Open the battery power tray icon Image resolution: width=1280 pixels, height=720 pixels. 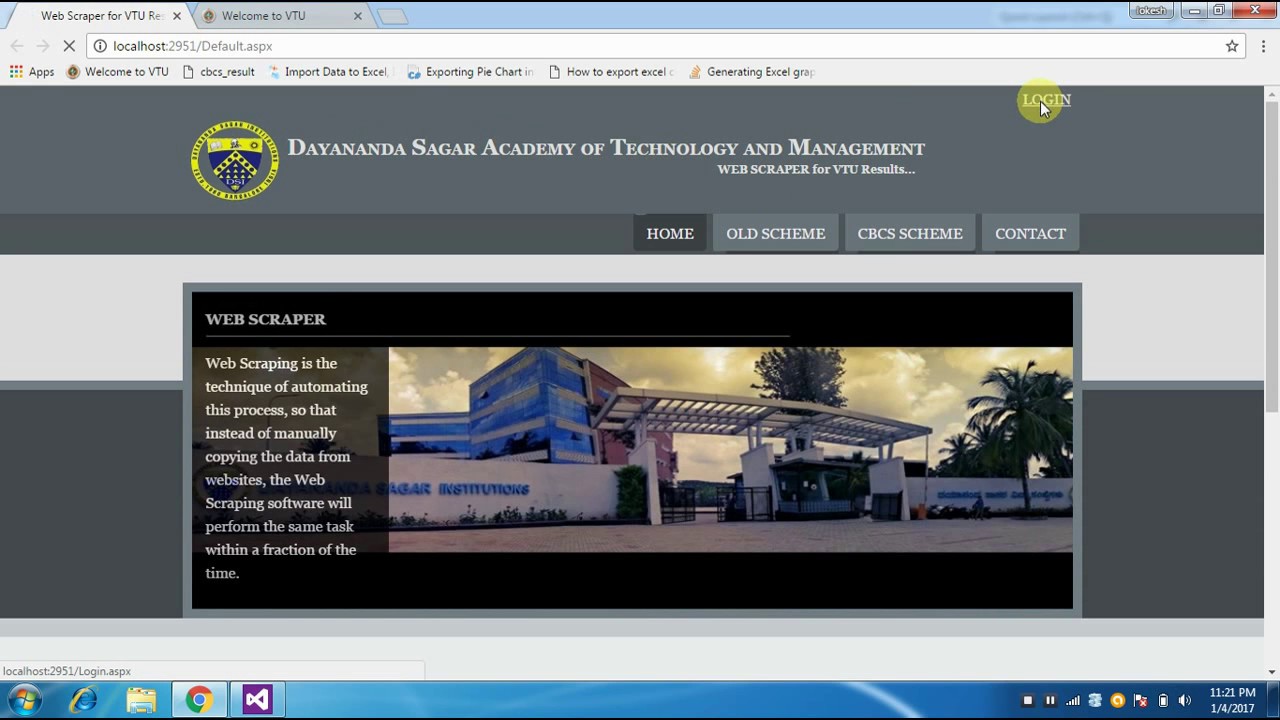click(1163, 701)
